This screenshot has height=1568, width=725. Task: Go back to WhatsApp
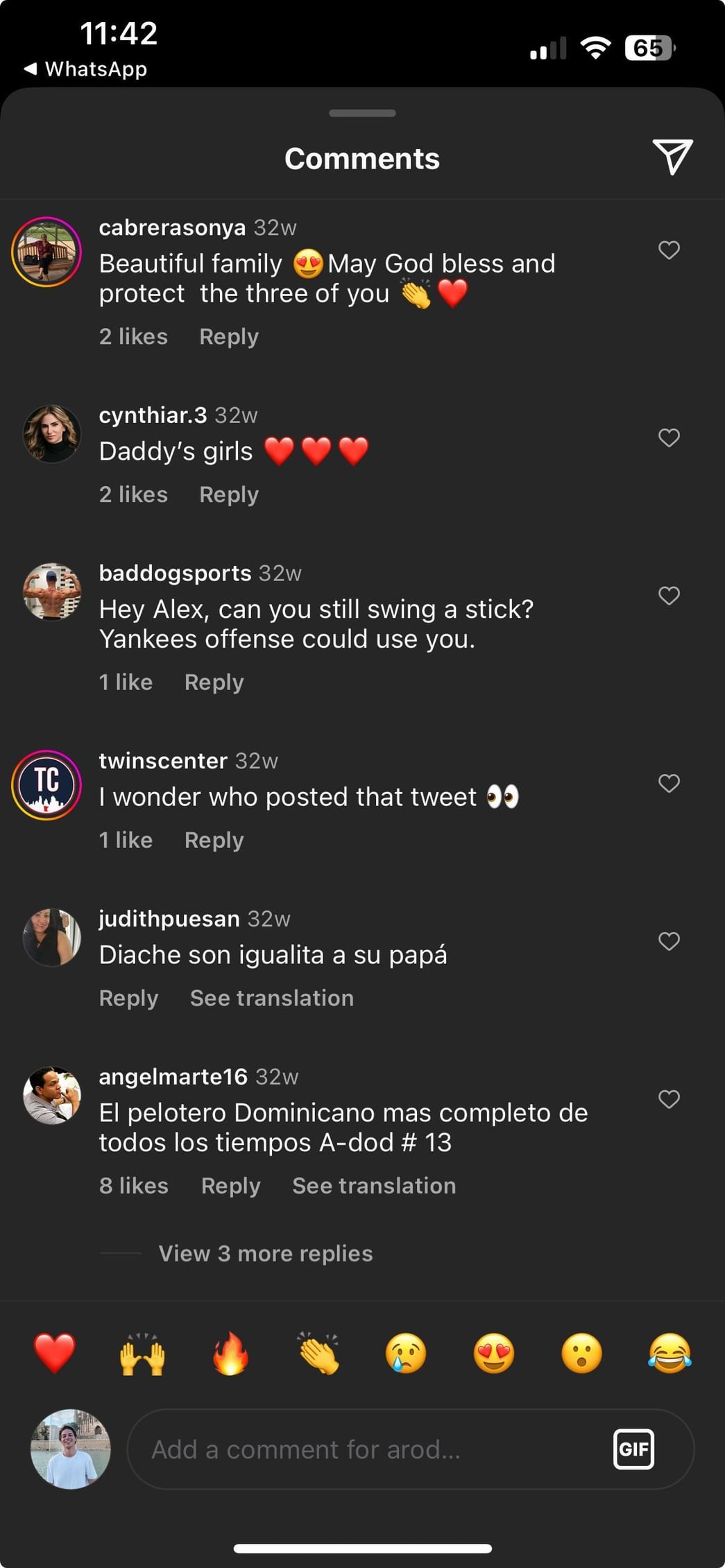click(x=85, y=69)
